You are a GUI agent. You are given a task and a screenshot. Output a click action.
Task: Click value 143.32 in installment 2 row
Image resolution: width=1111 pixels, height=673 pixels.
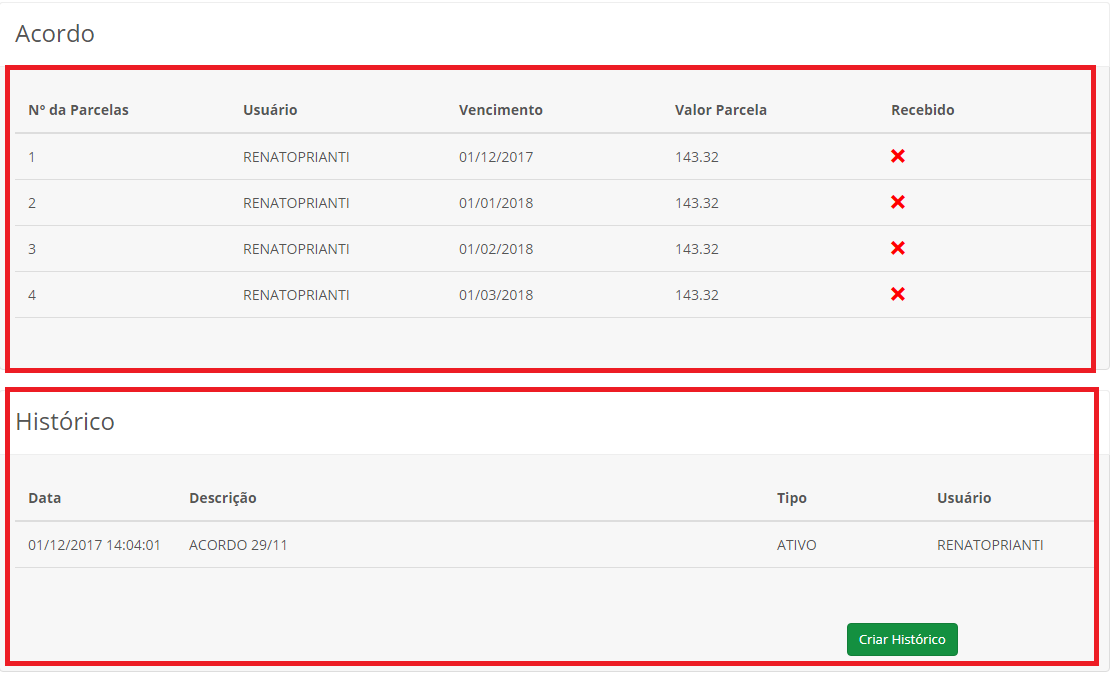pyautogui.click(x=697, y=203)
